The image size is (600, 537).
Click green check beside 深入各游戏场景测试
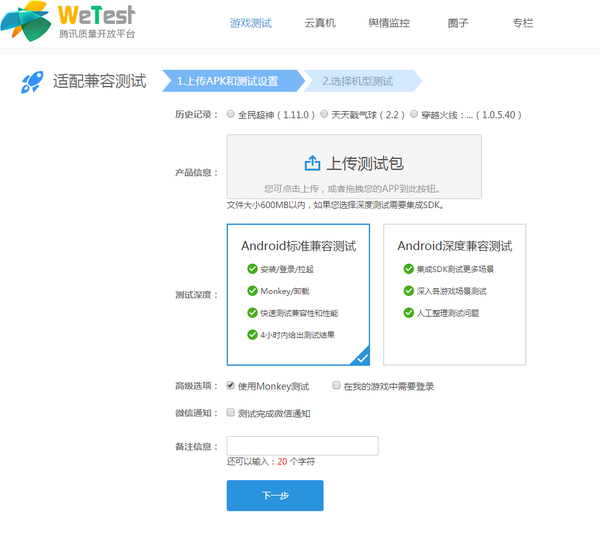coord(409,291)
